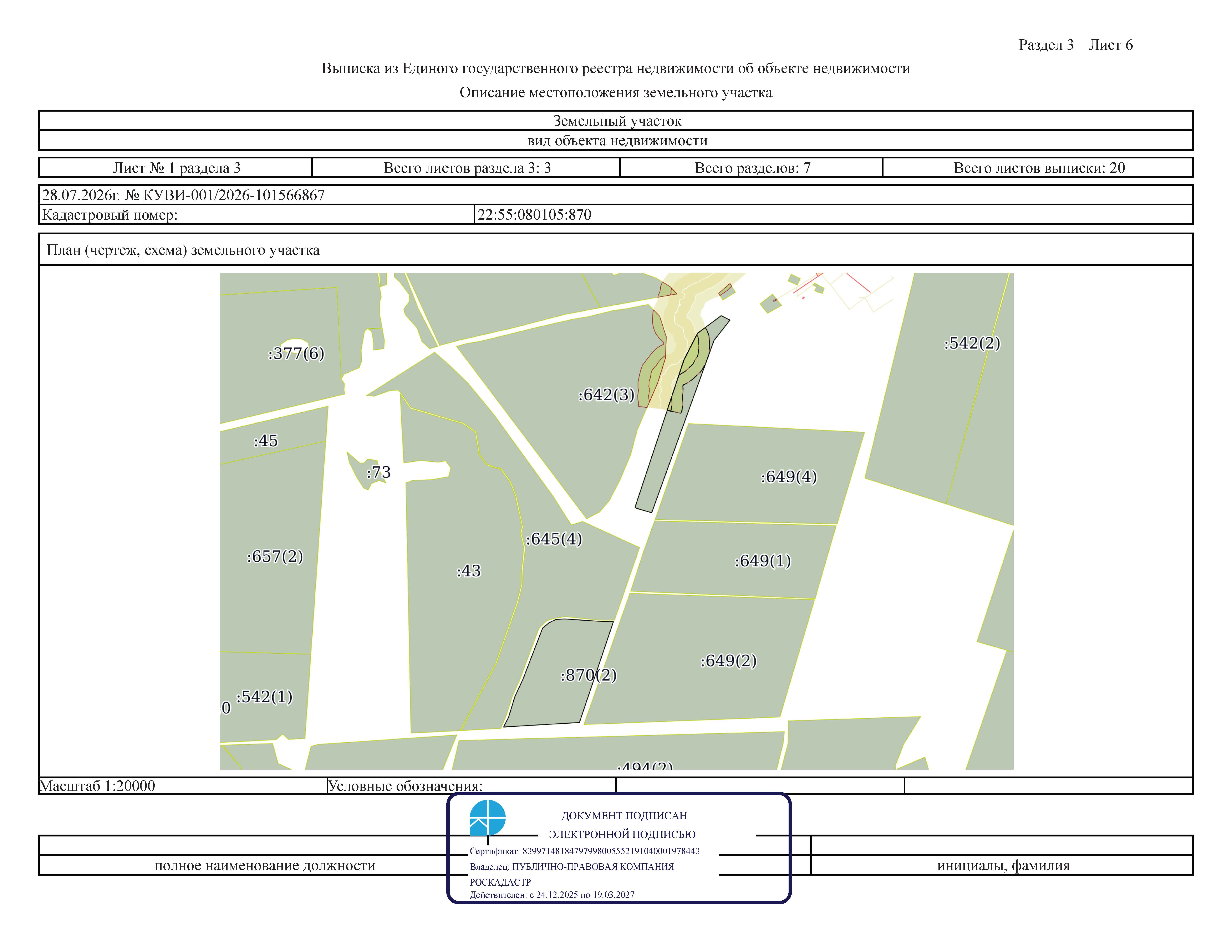This screenshot has width=1232, height=952.
Task: Click parcel label :377(6) on the map
Action: point(296,354)
